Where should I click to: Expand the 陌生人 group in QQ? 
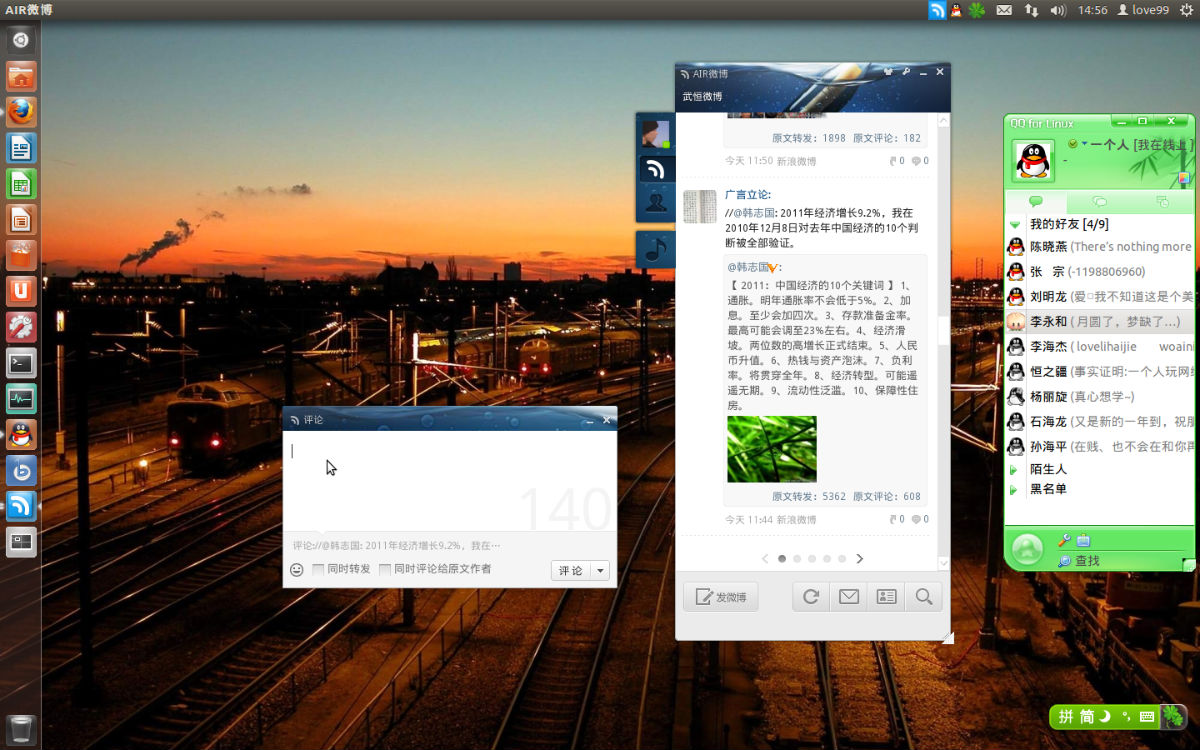tap(1013, 469)
